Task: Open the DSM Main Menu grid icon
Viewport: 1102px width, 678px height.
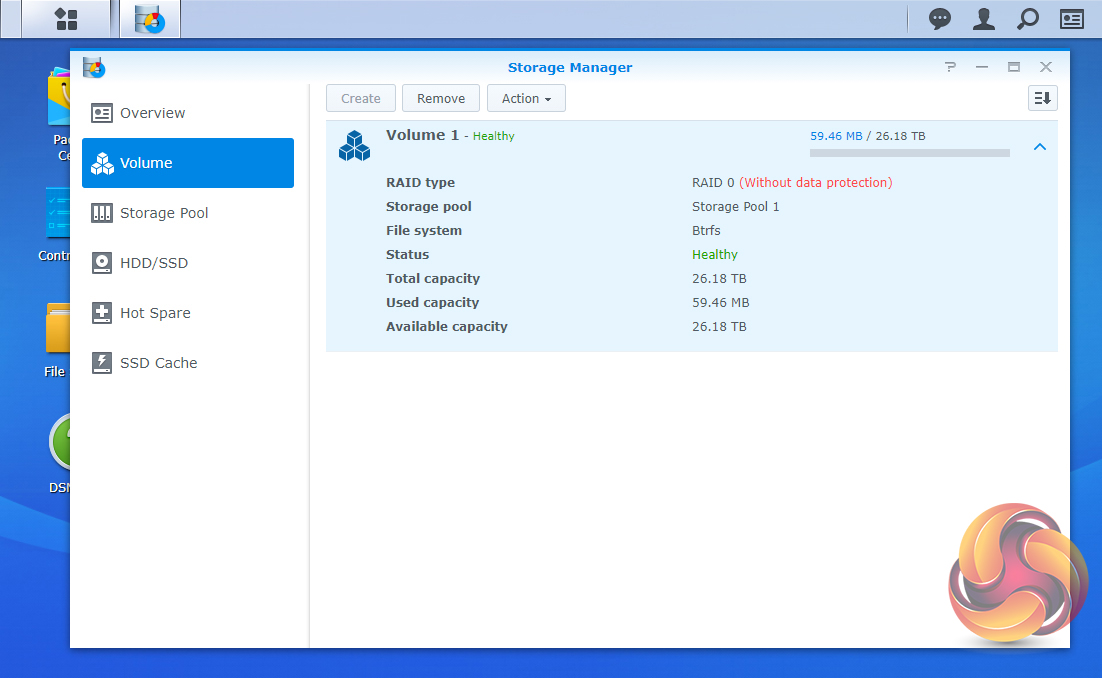Action: (x=66, y=19)
